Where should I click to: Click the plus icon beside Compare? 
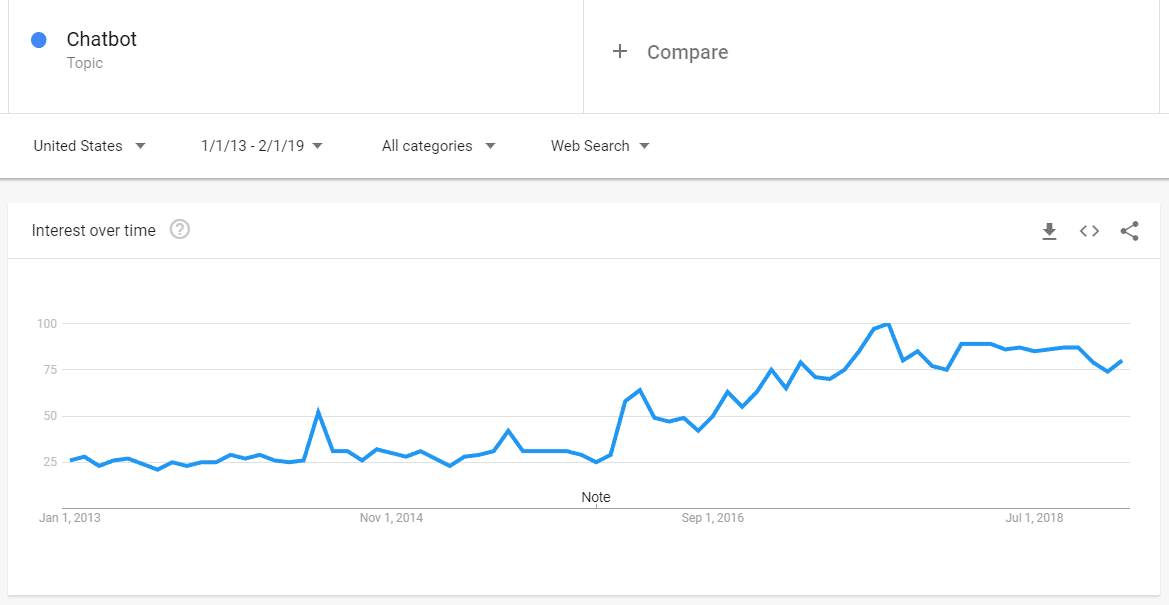(x=620, y=51)
